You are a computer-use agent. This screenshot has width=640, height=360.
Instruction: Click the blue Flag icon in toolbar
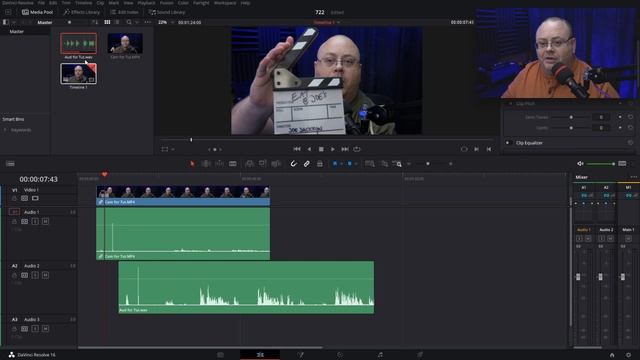[x=335, y=164]
